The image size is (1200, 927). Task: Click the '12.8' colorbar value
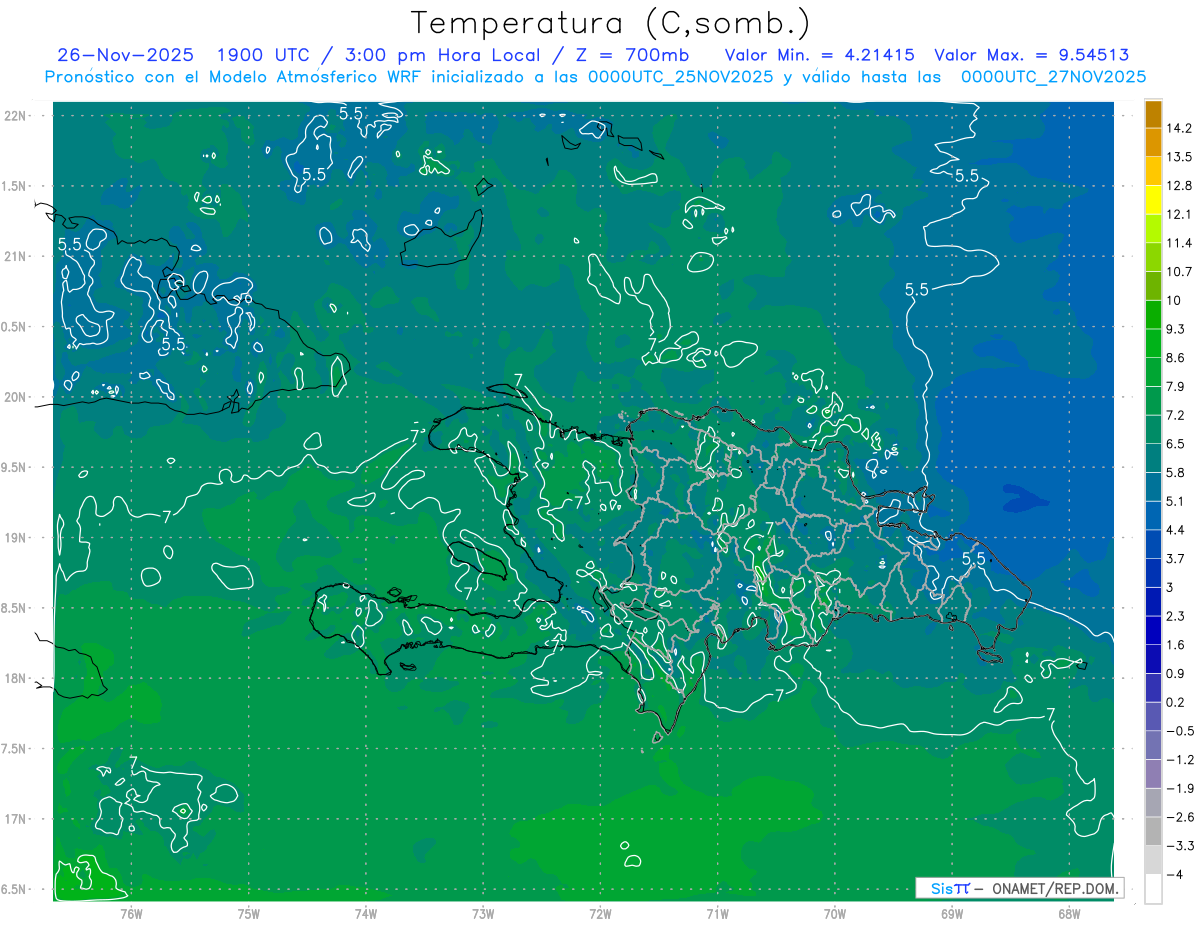click(1179, 186)
